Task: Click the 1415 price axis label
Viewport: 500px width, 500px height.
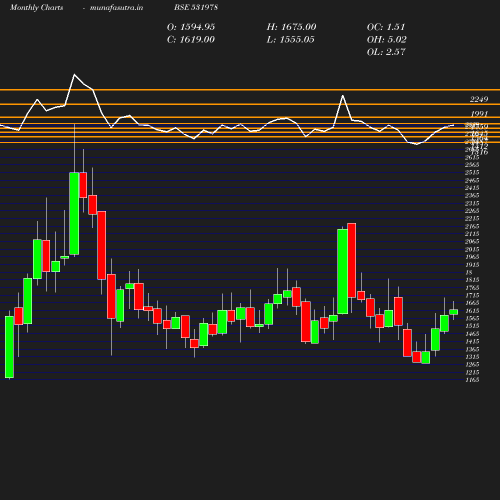Action: pyautogui.click(x=472, y=342)
